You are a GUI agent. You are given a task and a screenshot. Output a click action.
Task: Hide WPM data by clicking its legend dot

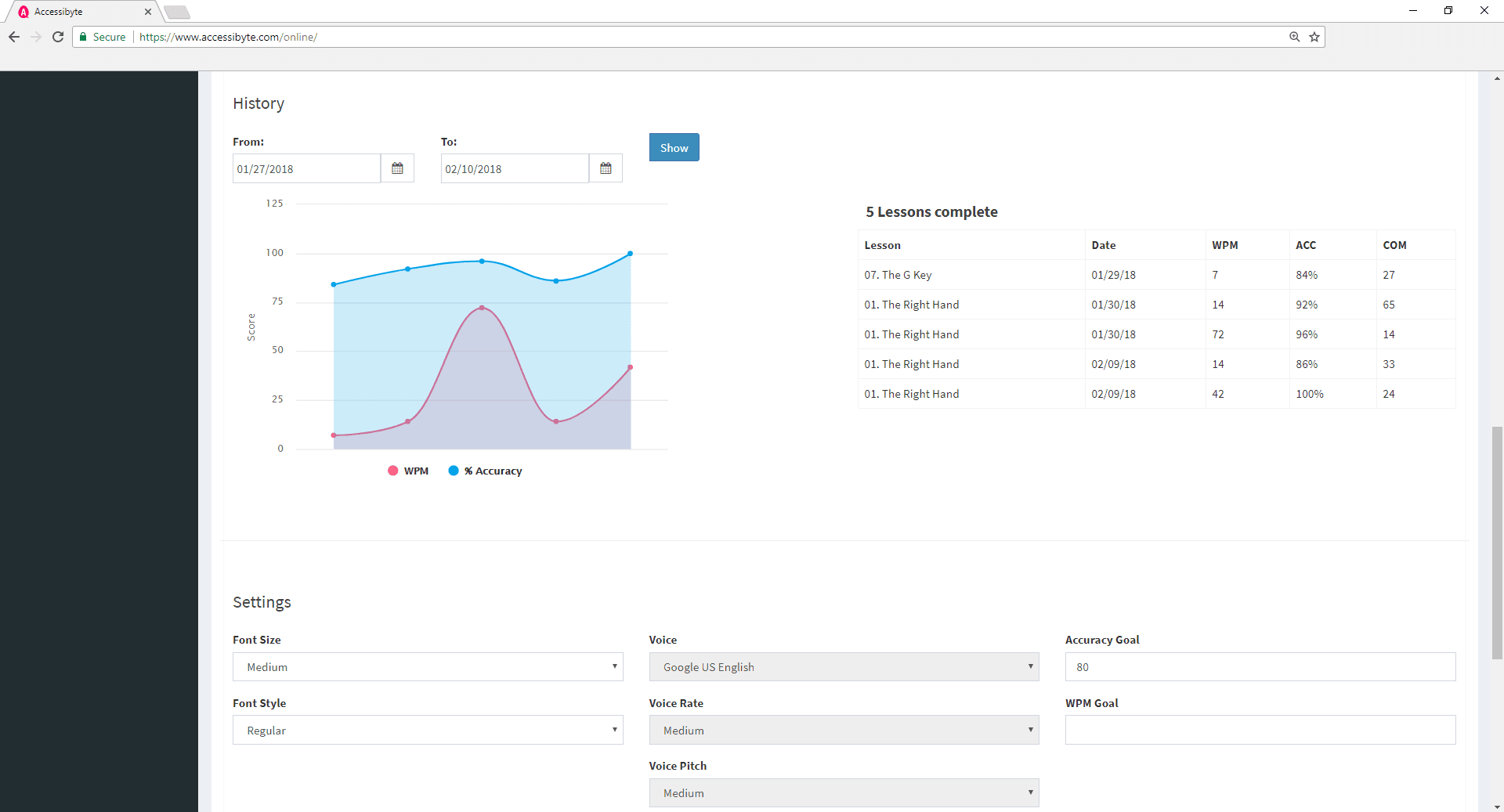[392, 471]
